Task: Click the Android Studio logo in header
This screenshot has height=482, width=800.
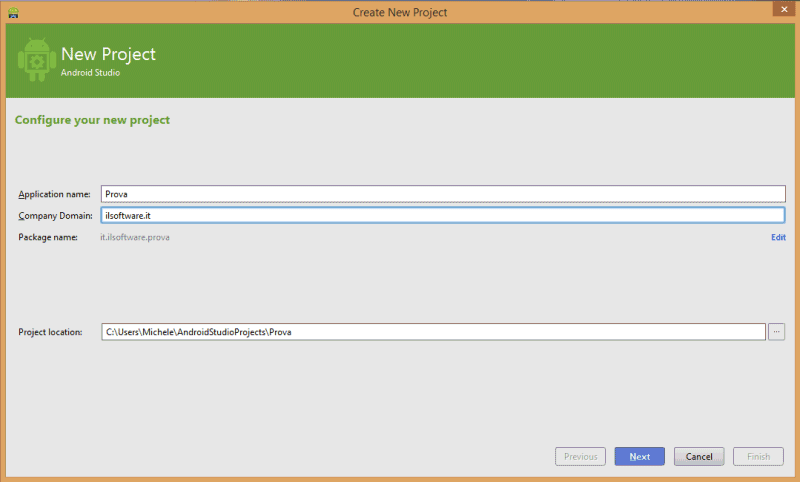Action: point(37,60)
